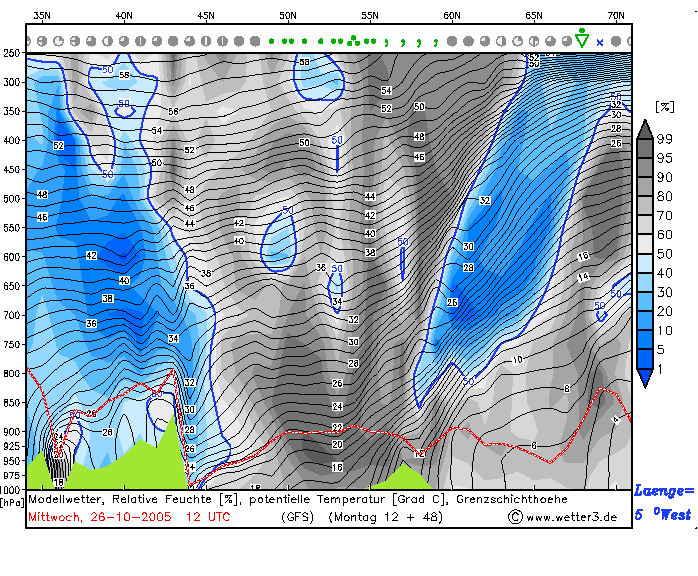Pick legend swatch between 70 and 60
698x576 pixels.
point(645,225)
